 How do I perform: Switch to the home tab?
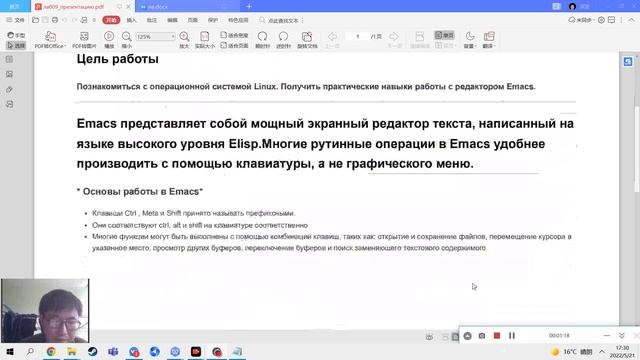coord(15,6)
